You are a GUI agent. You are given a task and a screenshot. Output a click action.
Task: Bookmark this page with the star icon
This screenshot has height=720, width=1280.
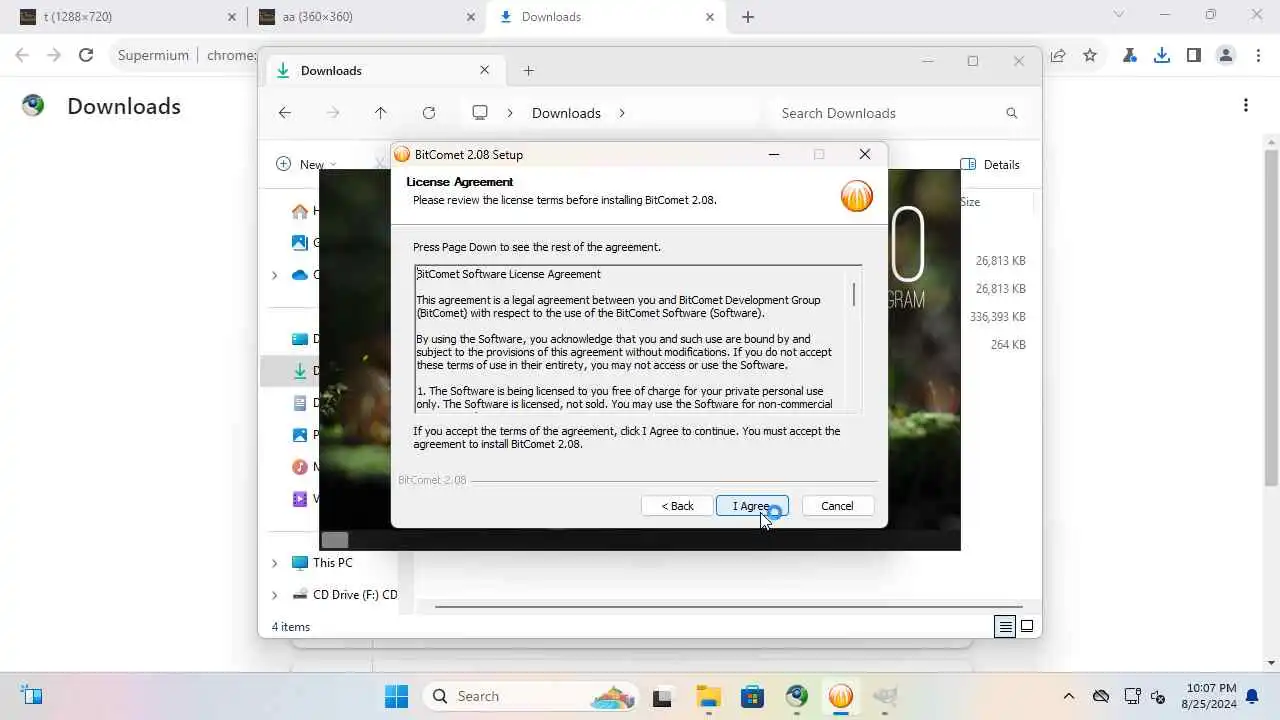(1090, 56)
